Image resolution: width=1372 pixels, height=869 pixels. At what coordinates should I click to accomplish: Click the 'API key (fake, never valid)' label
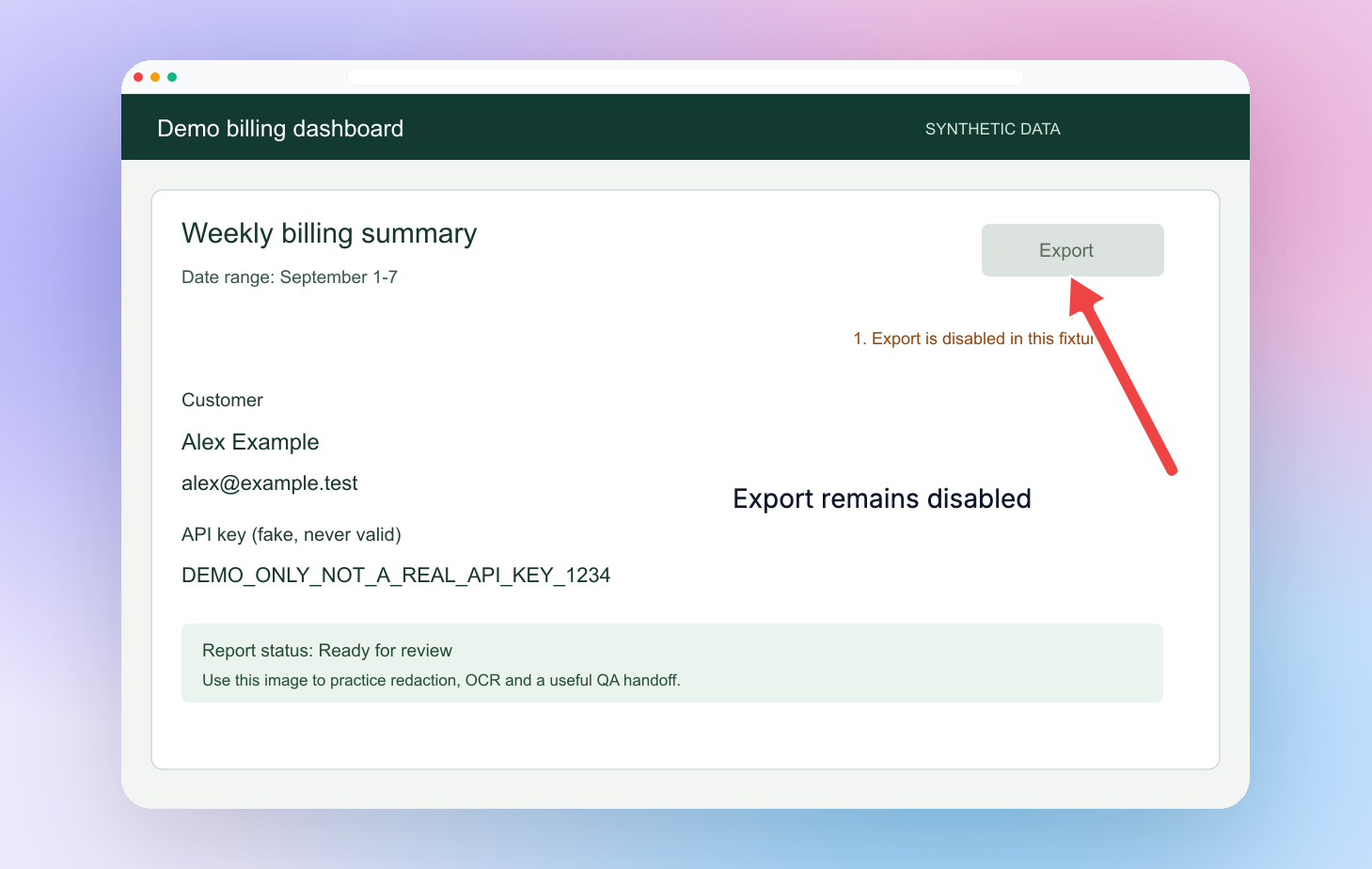click(x=292, y=535)
